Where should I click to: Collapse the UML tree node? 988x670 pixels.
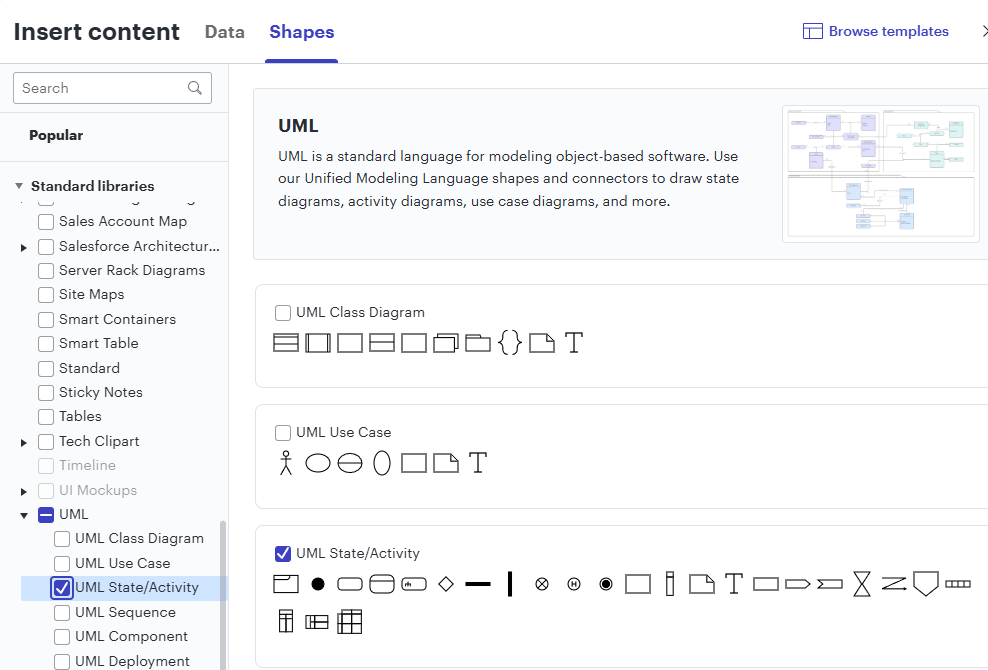[24, 516]
